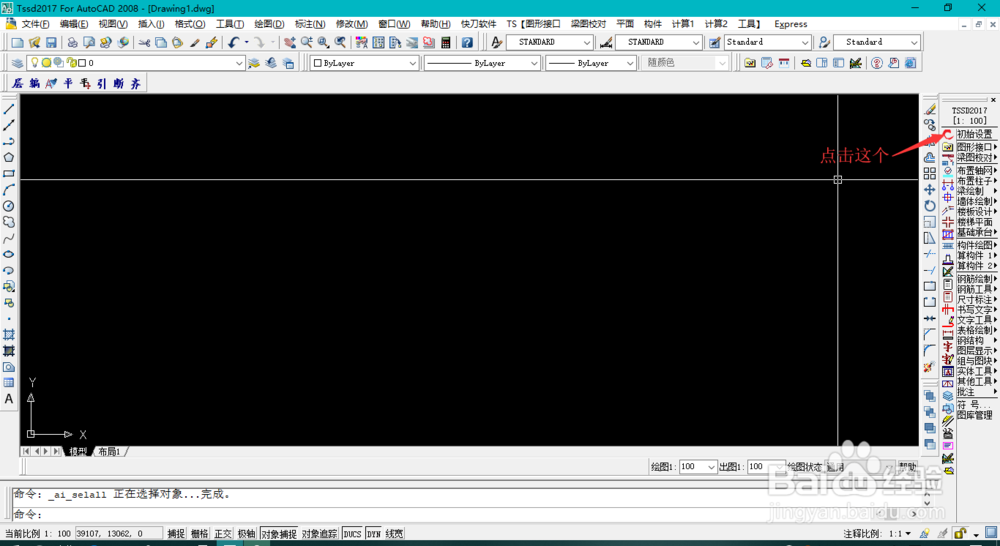Click the 层 TSSD toolbar icon
Image resolution: width=1000 pixels, height=546 pixels.
point(18,84)
